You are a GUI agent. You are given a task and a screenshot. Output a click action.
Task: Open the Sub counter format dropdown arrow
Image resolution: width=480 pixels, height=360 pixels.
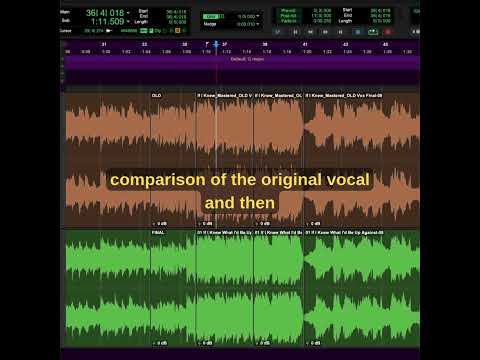128,22
